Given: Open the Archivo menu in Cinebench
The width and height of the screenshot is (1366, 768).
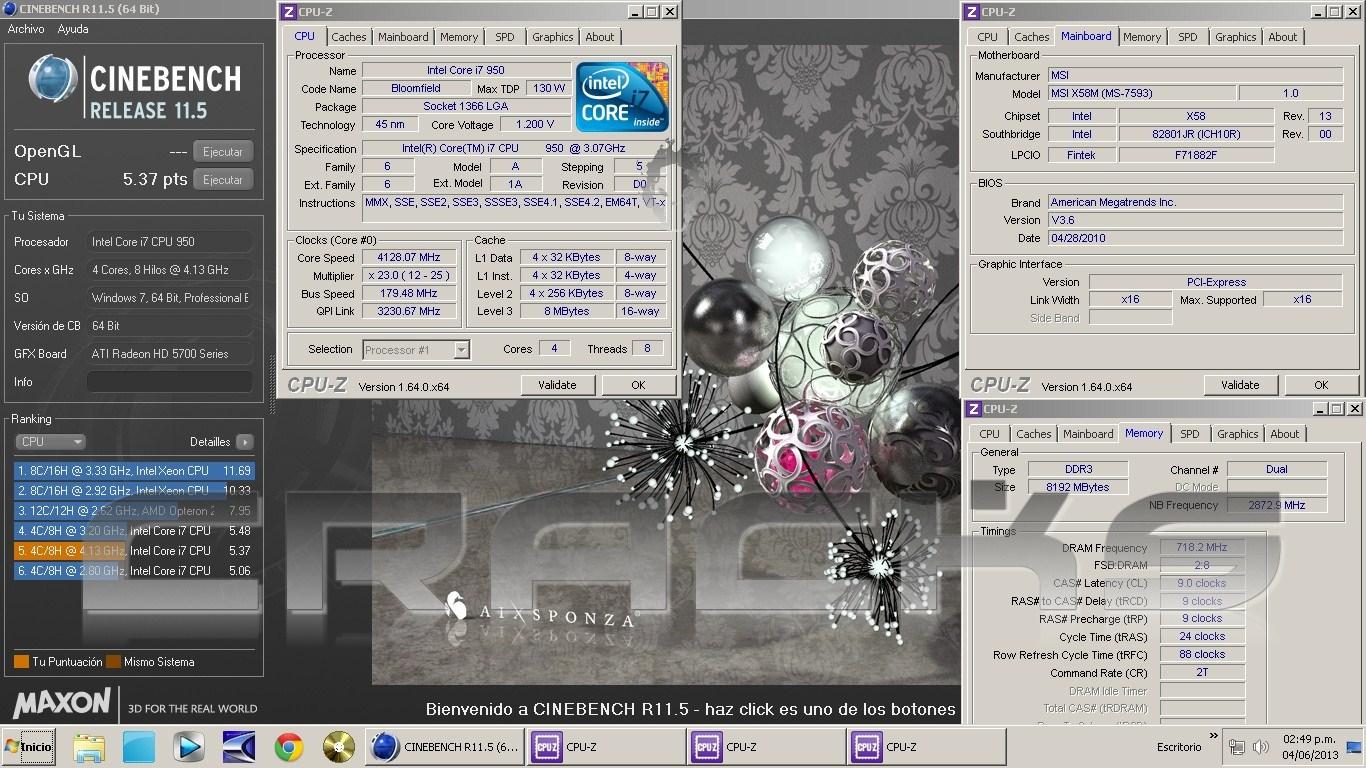Looking at the screenshot, I should click(x=26, y=29).
